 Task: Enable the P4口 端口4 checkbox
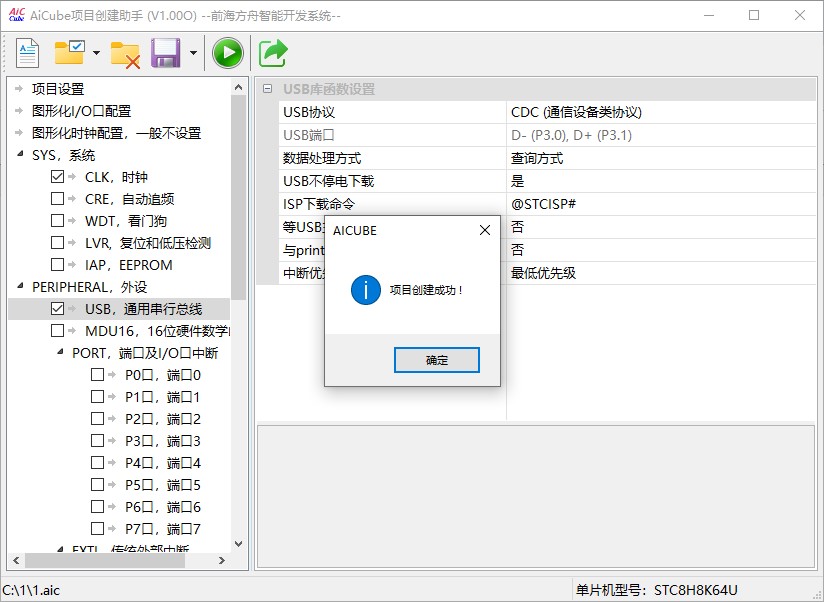97,463
